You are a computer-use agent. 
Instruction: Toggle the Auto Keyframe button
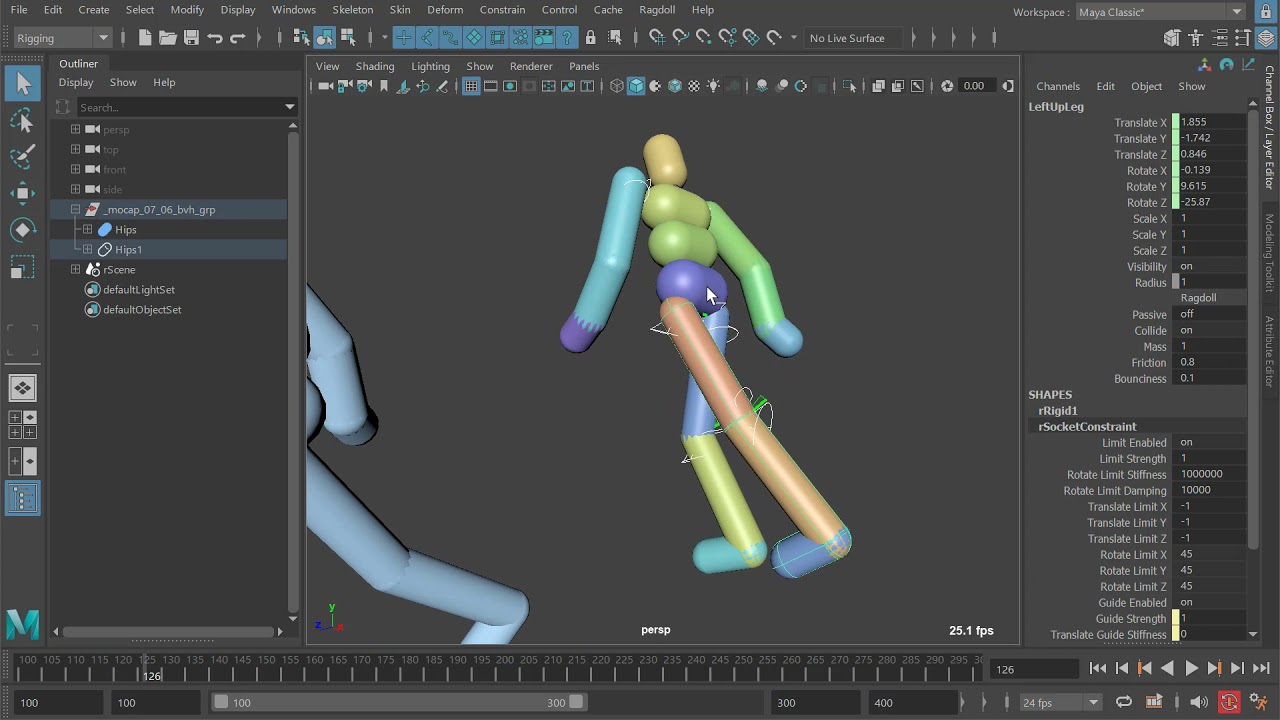[x=1229, y=702]
